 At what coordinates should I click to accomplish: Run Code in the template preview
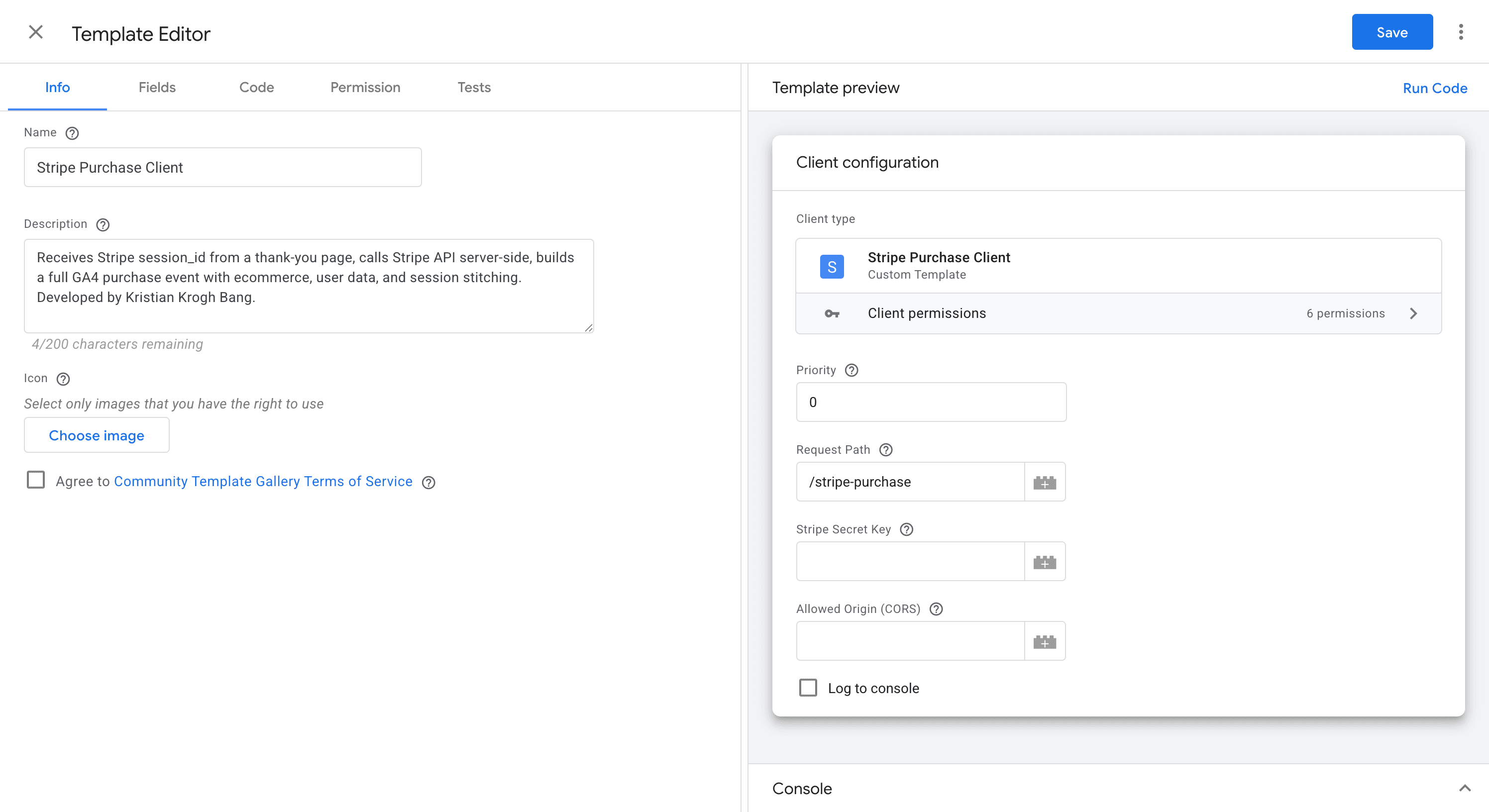[1435, 88]
